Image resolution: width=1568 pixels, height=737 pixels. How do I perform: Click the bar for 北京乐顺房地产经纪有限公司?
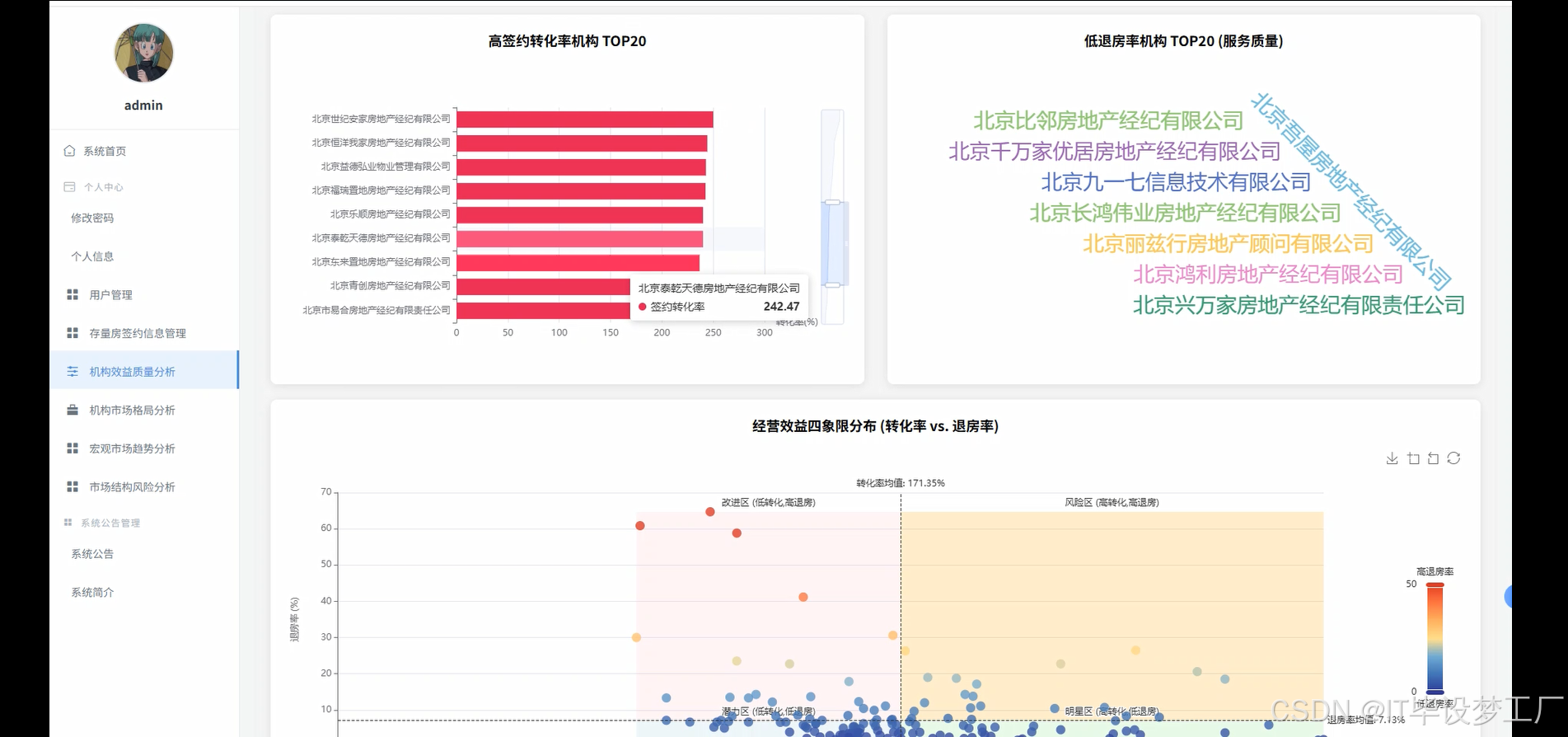(580, 215)
